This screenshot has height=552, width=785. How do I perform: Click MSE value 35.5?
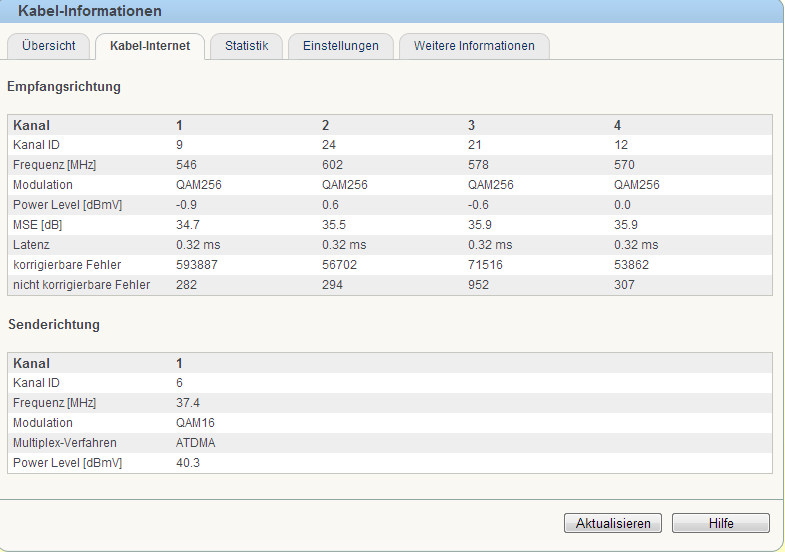334,225
